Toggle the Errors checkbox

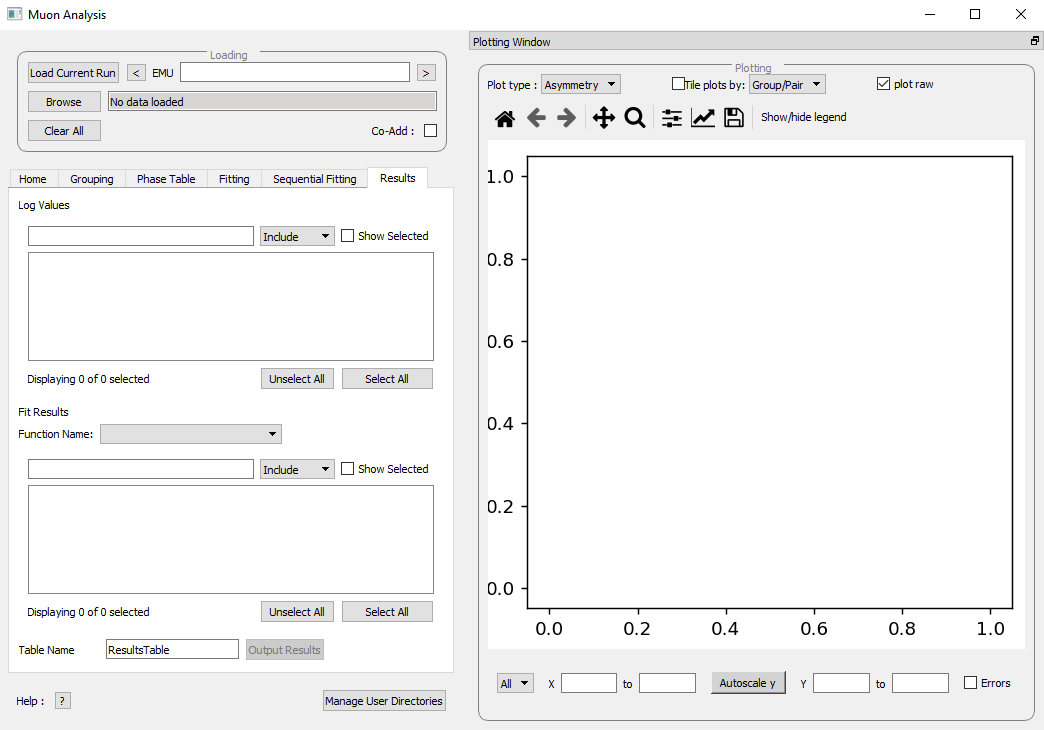coord(970,683)
